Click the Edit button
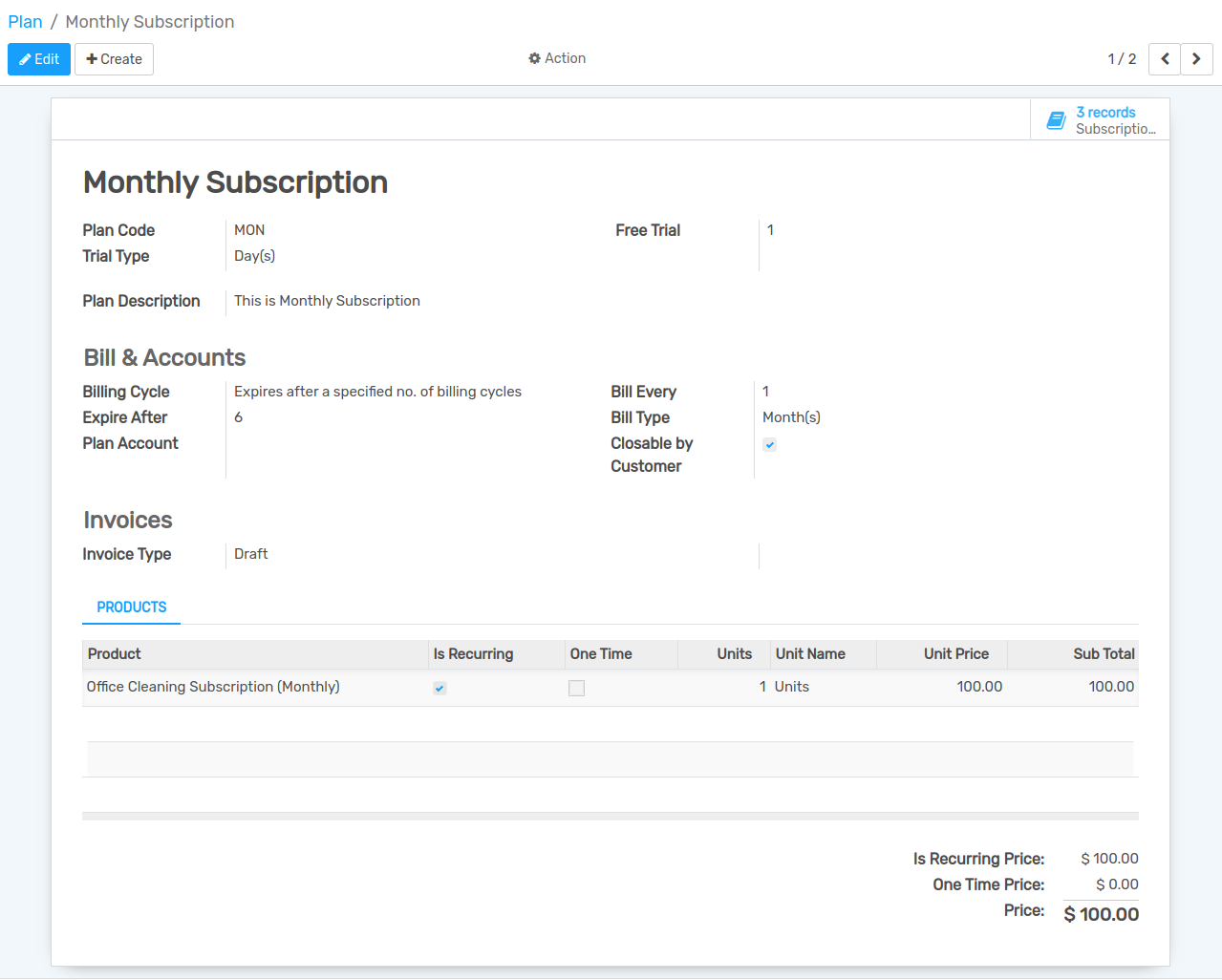The height and width of the screenshot is (980, 1222). (39, 59)
